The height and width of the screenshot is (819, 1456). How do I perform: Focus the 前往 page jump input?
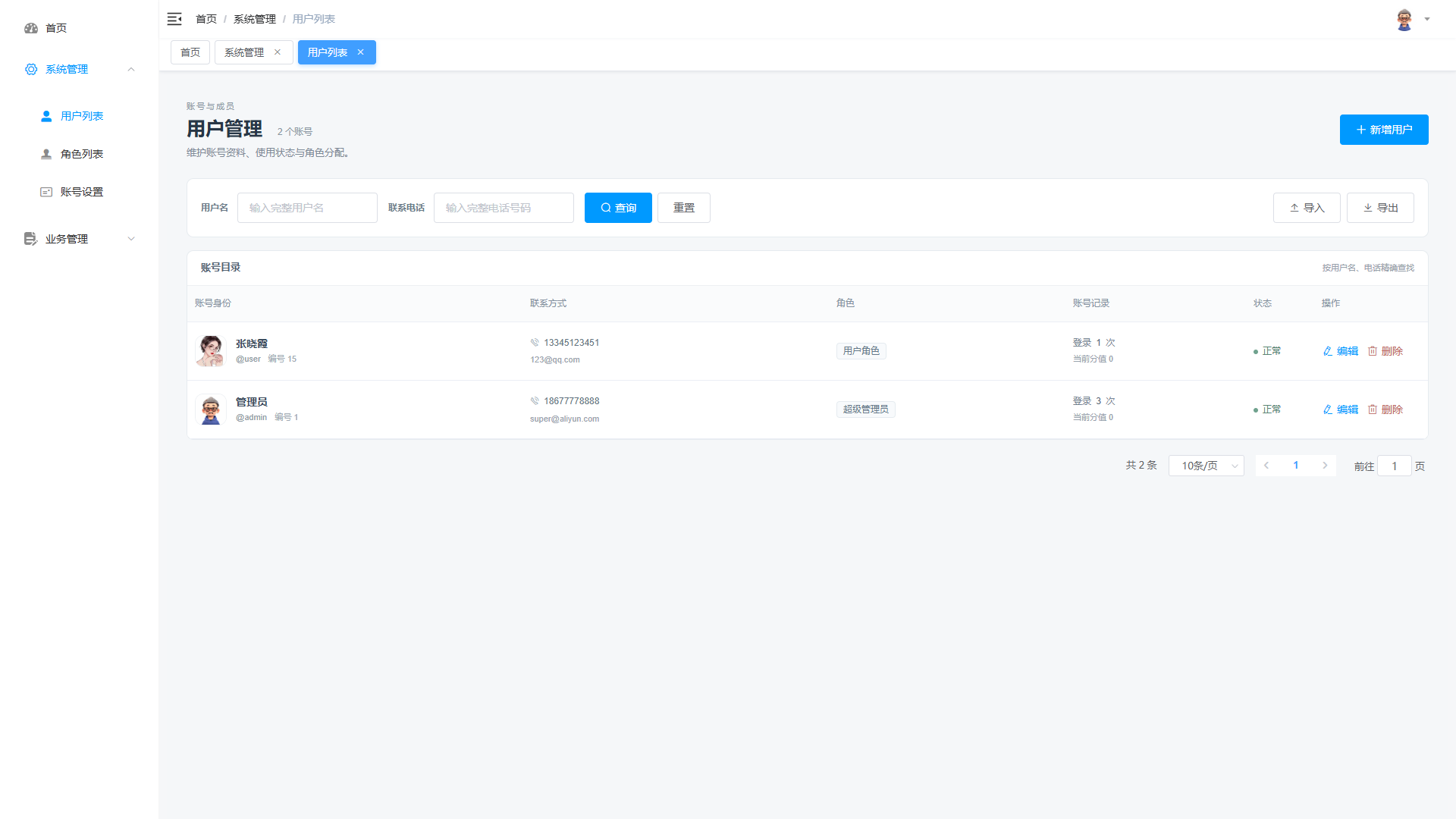(1395, 466)
